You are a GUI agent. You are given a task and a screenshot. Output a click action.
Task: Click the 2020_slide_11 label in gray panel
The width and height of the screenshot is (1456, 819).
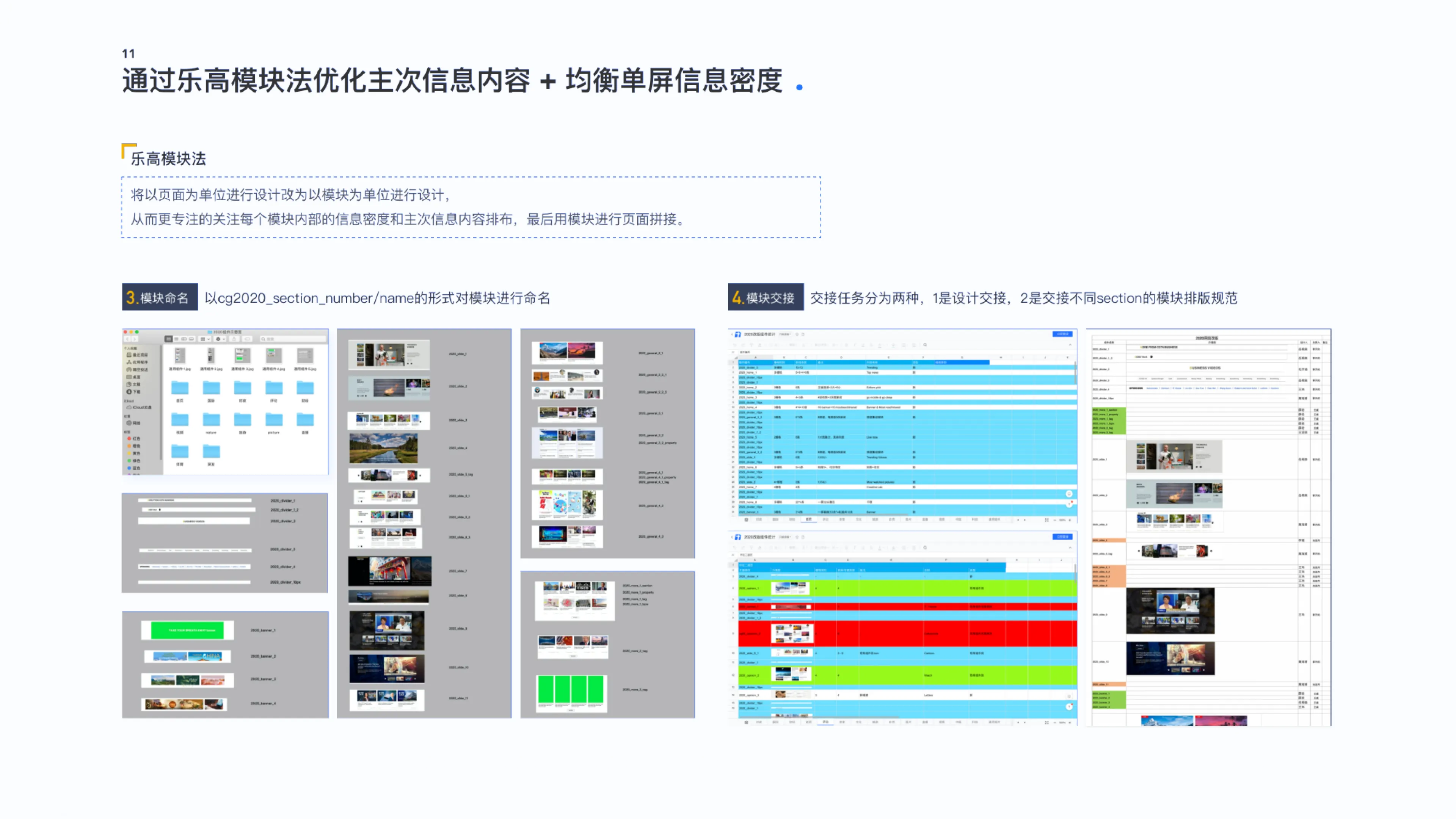[458, 698]
